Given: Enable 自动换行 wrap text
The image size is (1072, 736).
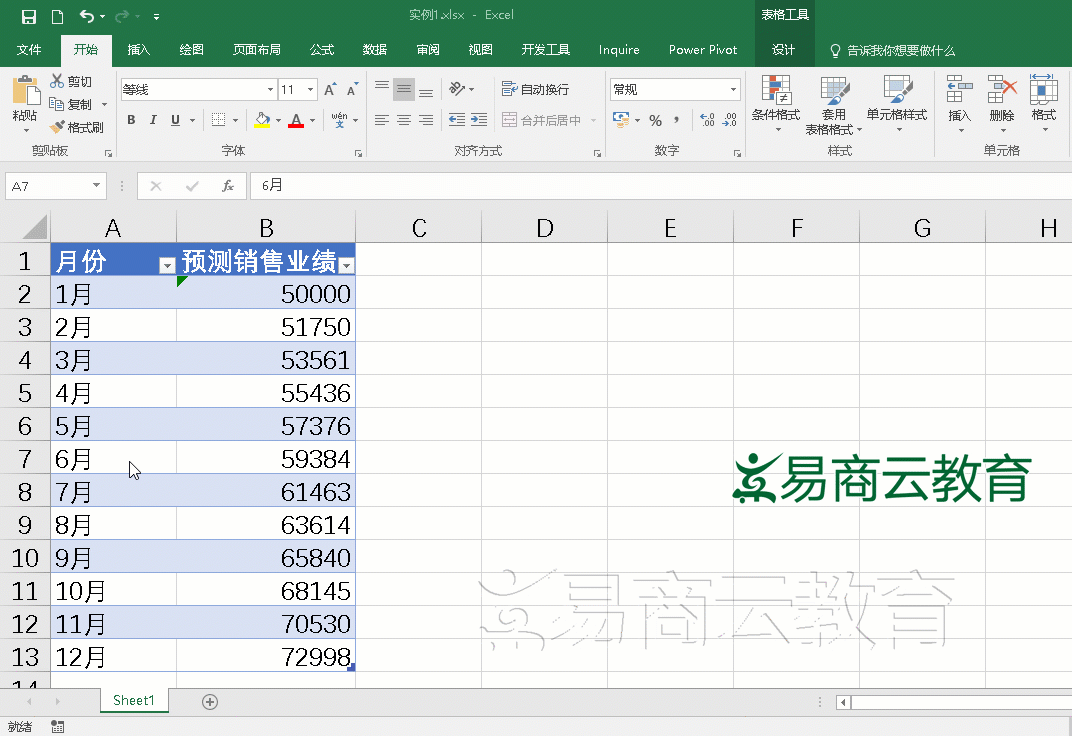Looking at the screenshot, I should [x=535, y=89].
